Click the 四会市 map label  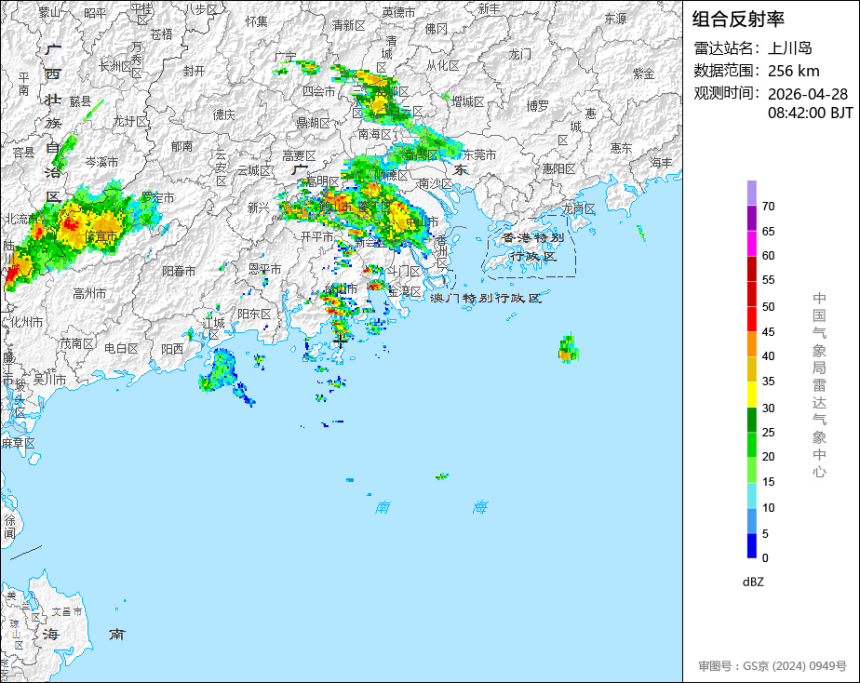pos(319,91)
